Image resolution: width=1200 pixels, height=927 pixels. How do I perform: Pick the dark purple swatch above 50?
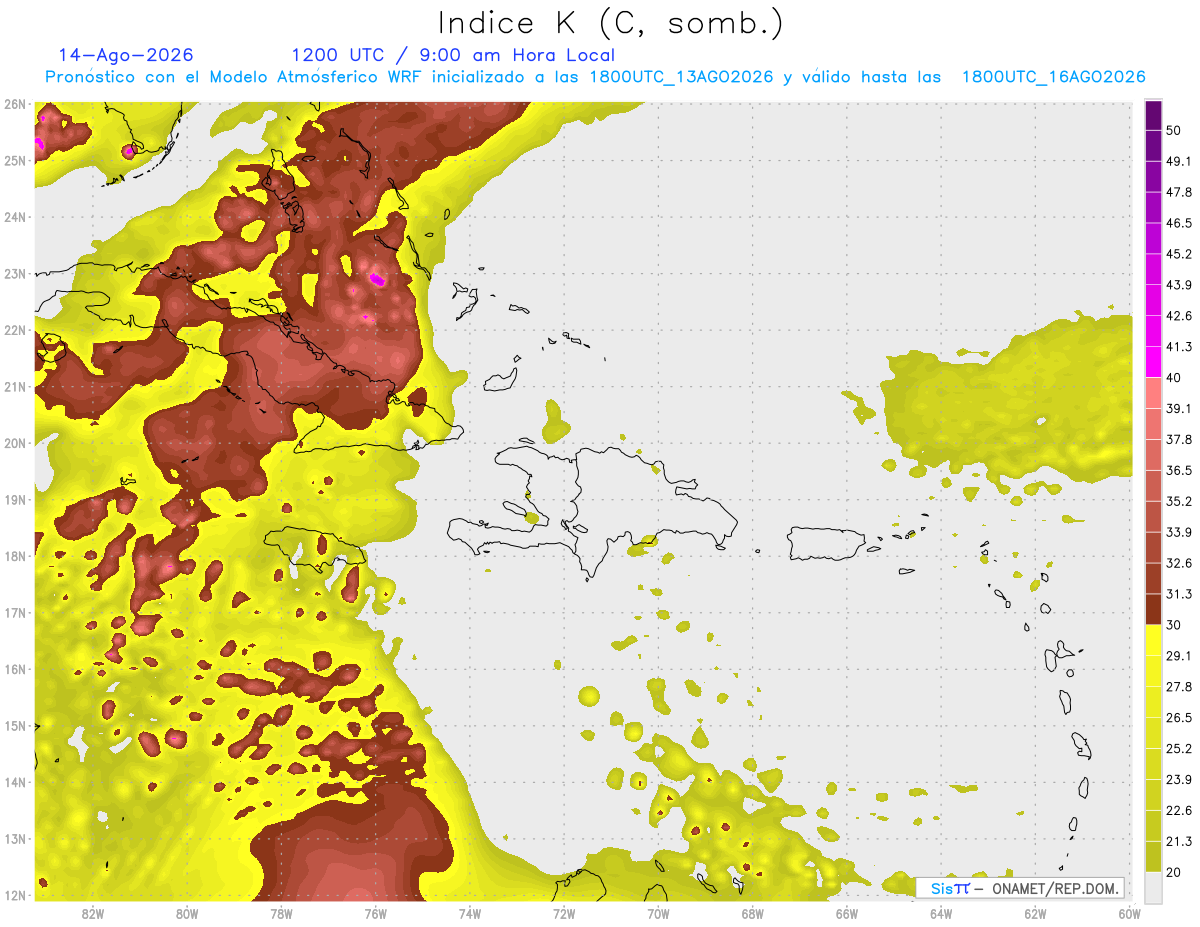tap(1153, 115)
